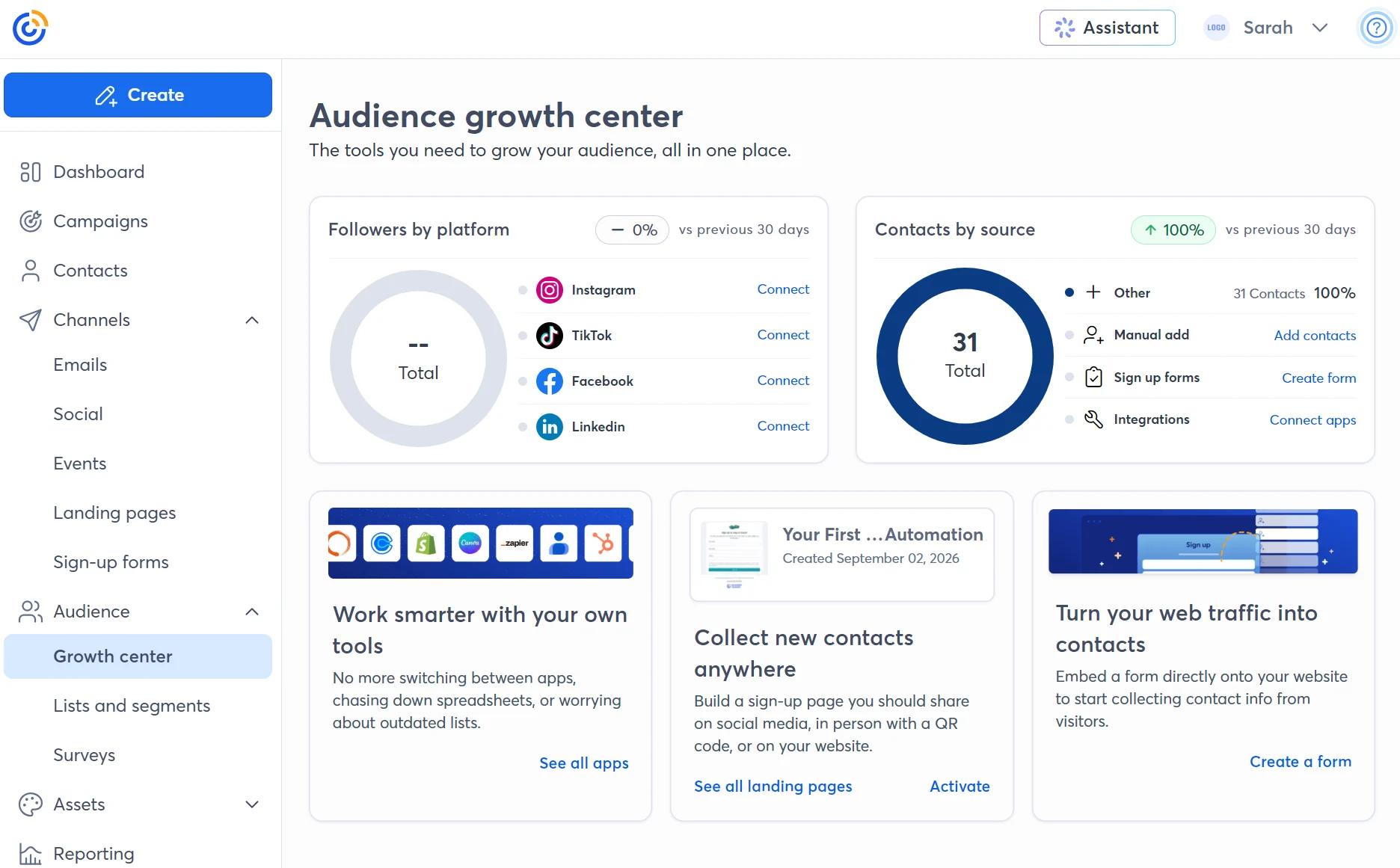Click the Followers Total donut chart
Viewport: 1400px width, 868px height.
[418, 358]
